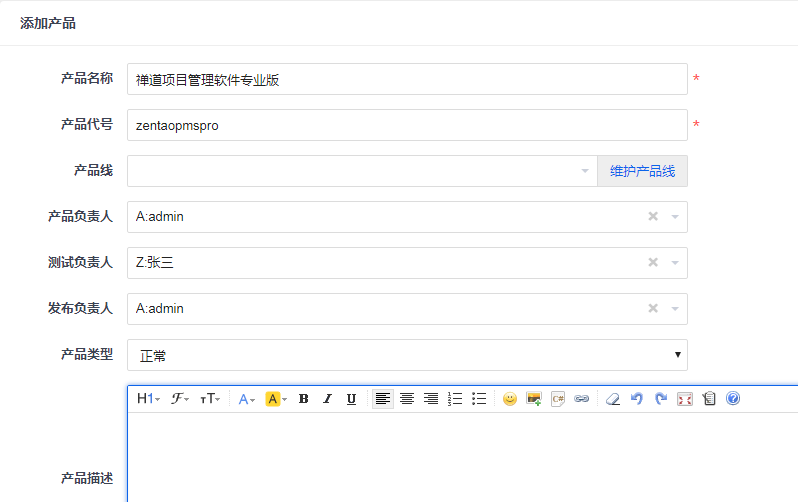
Task: Toggle fullscreen editor mode
Action: [685, 399]
